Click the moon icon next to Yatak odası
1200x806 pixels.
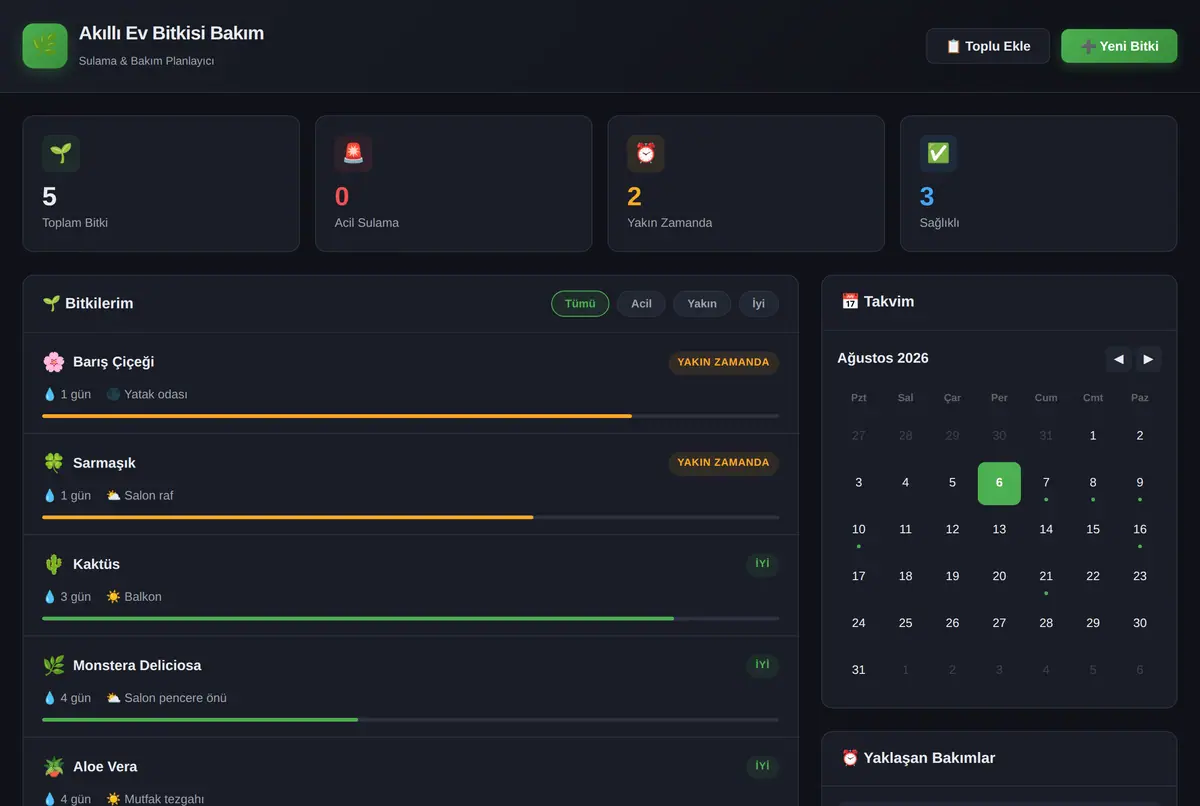[113, 394]
